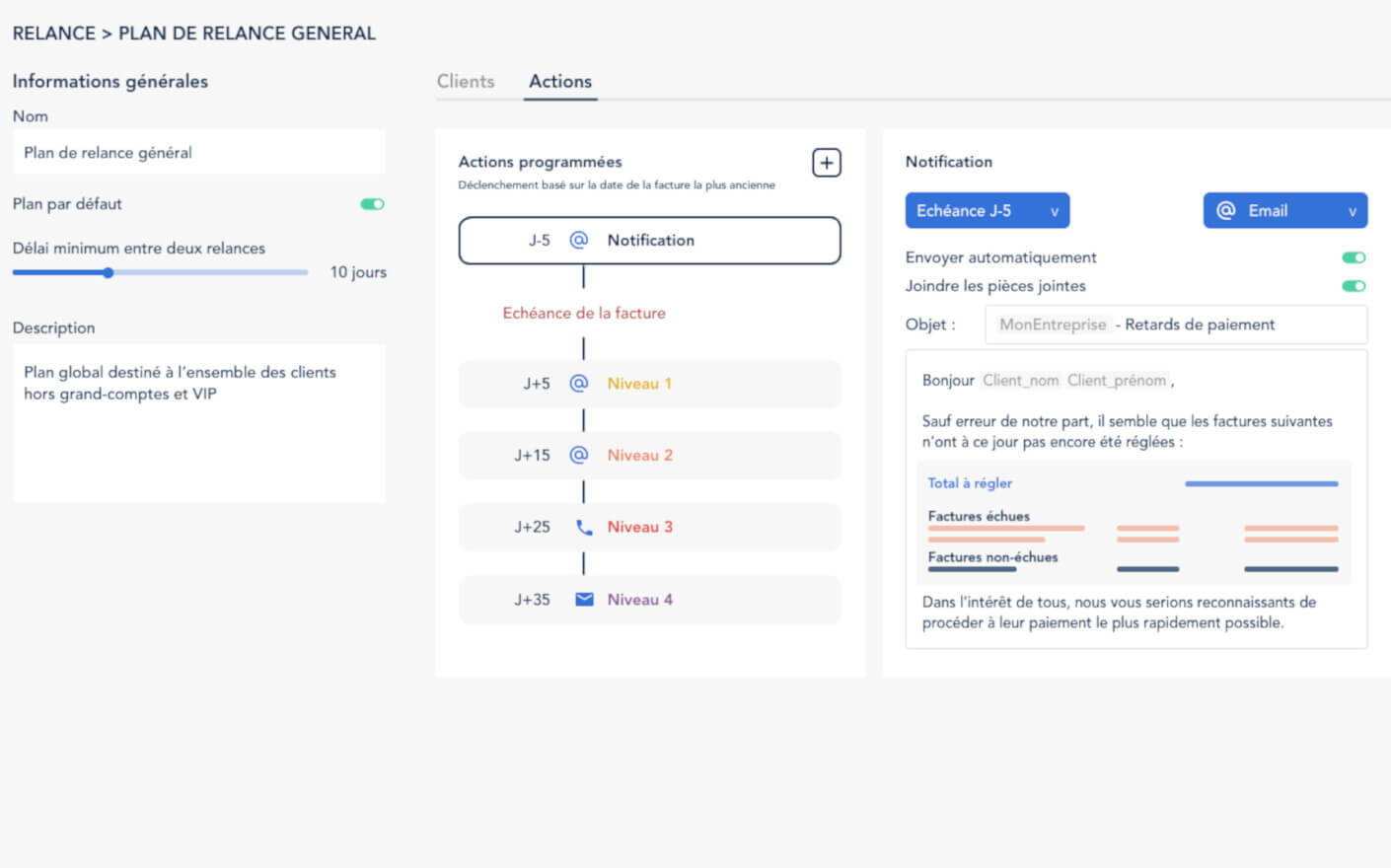Click the envelope icon in the Niveau 4 row
1391x868 pixels.
click(x=584, y=599)
